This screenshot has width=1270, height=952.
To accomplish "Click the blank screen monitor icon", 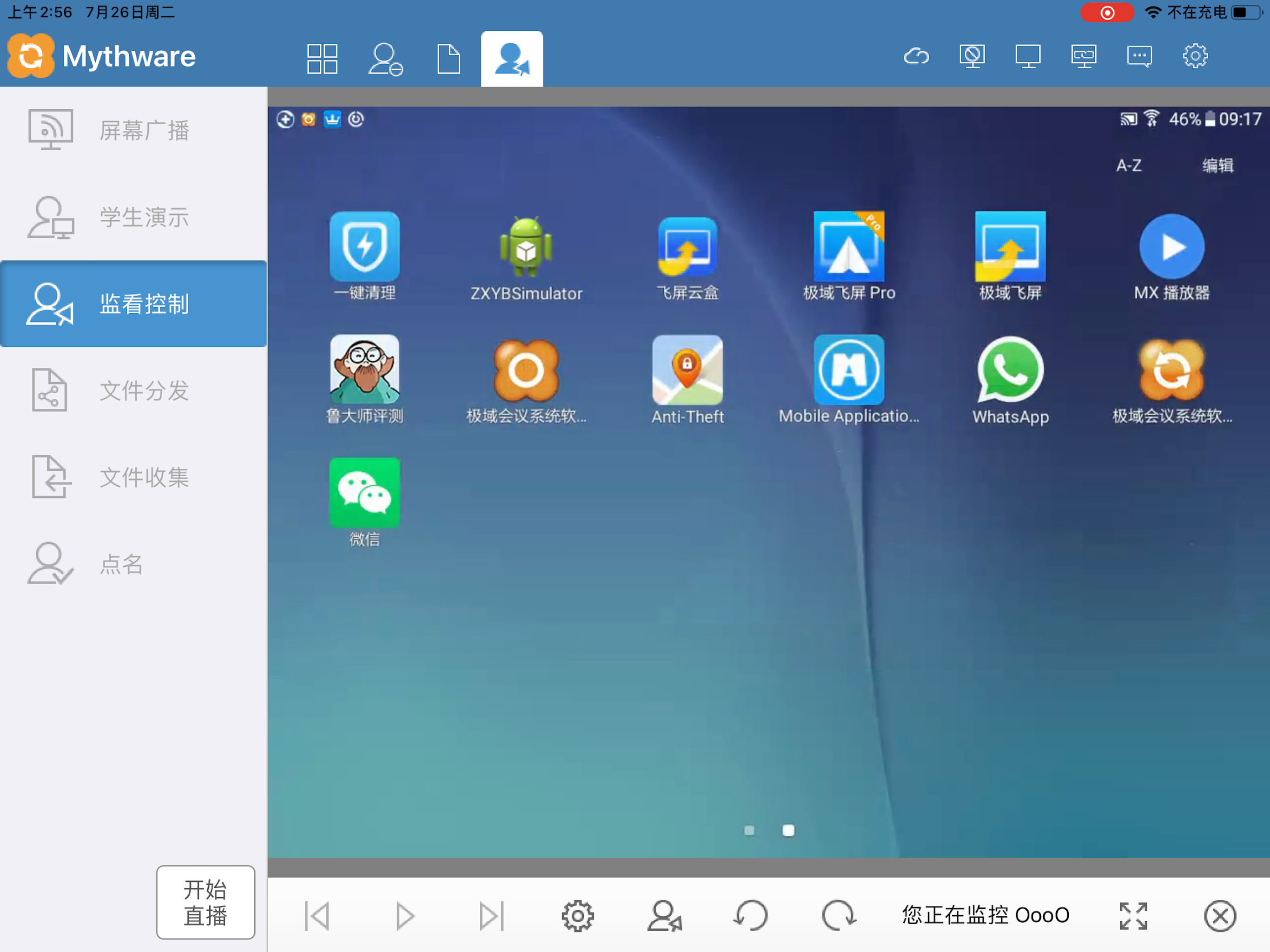I will (1028, 56).
